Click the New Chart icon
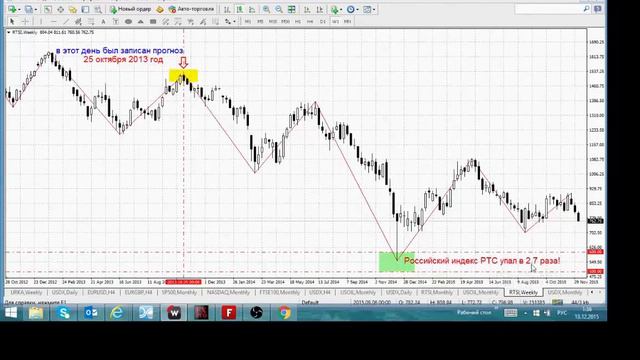 tap(13, 9)
